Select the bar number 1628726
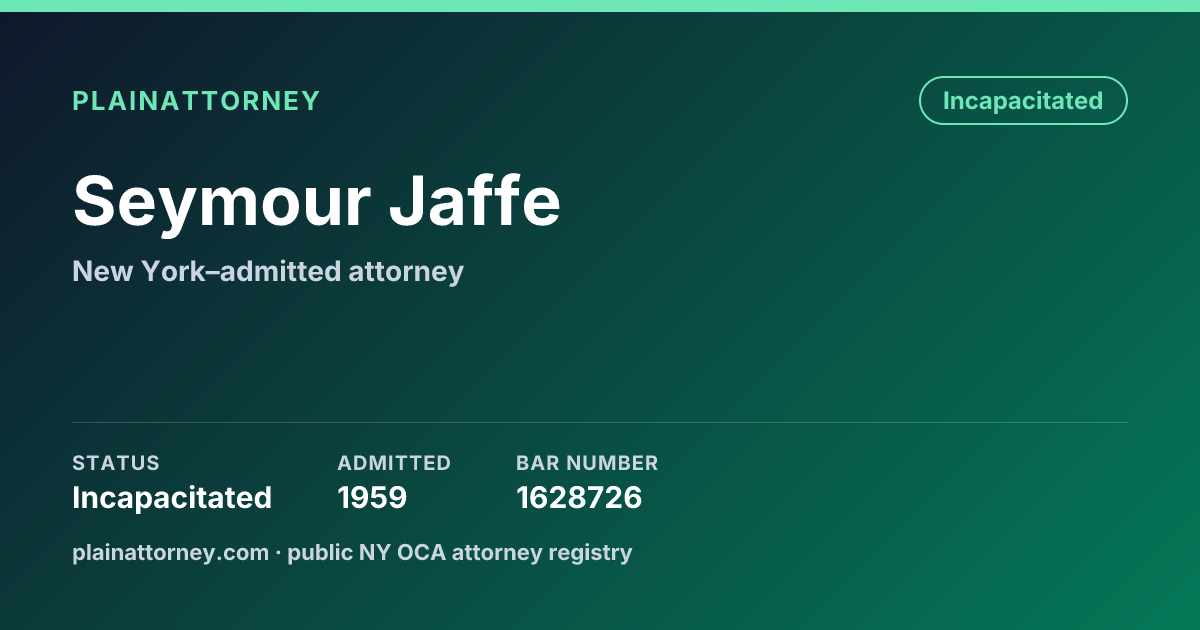Screen dimensions: 1200x630 pyautogui.click(x=579, y=497)
